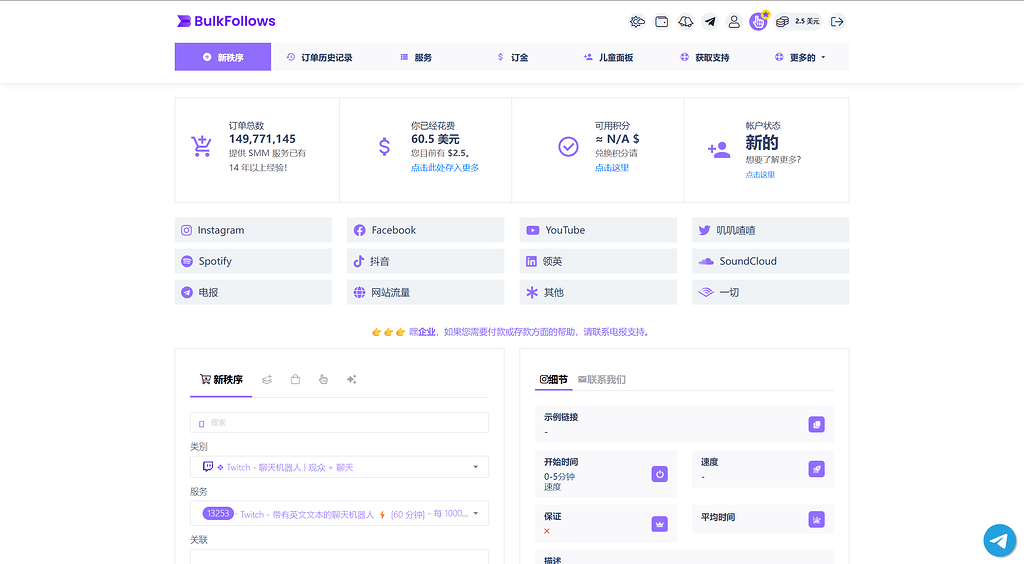This screenshot has width=1024, height=564.
Task: Select the 新秩序 menu in navigation bar
Action: coord(223,57)
